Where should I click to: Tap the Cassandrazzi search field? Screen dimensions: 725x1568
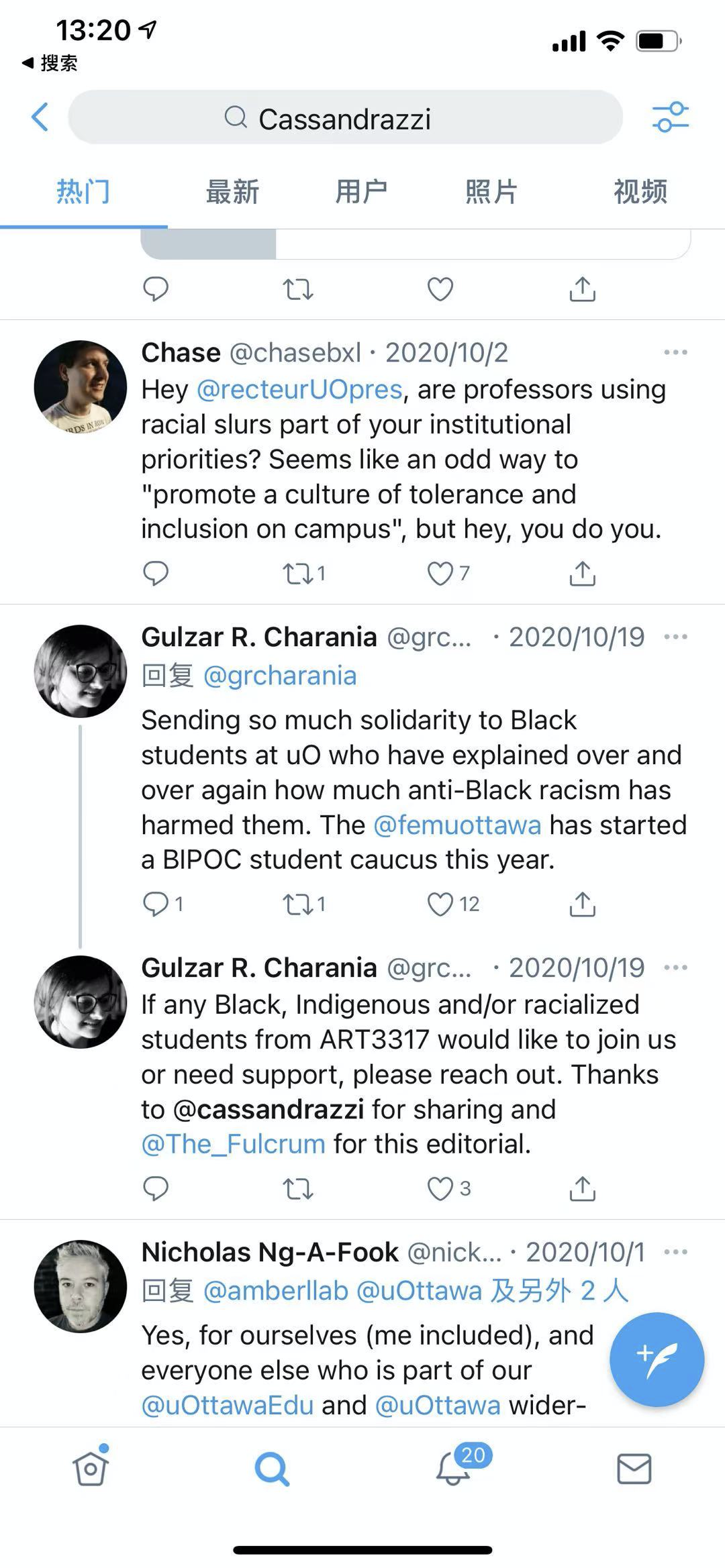(345, 118)
